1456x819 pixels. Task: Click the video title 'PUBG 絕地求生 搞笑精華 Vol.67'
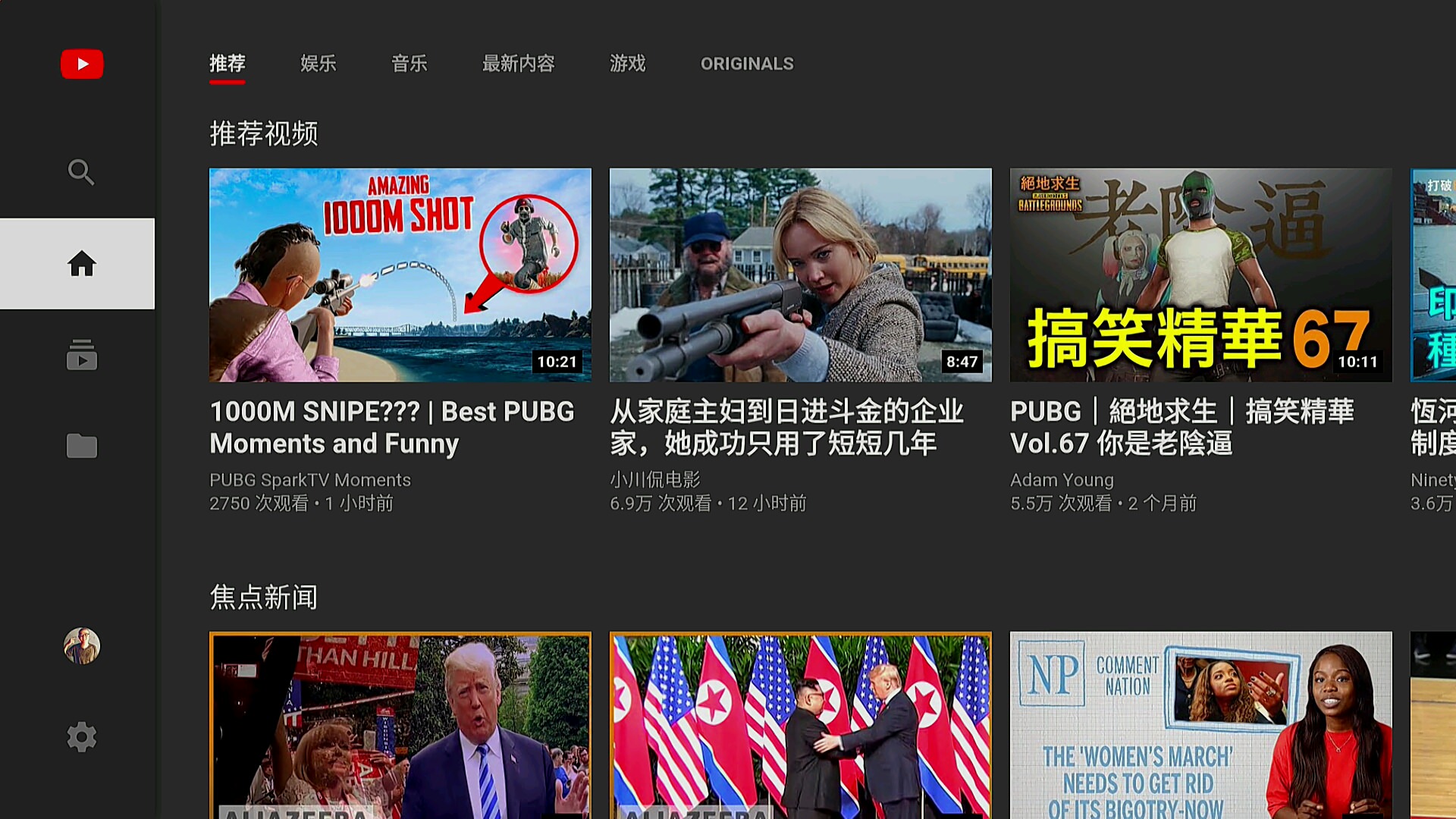1181,427
